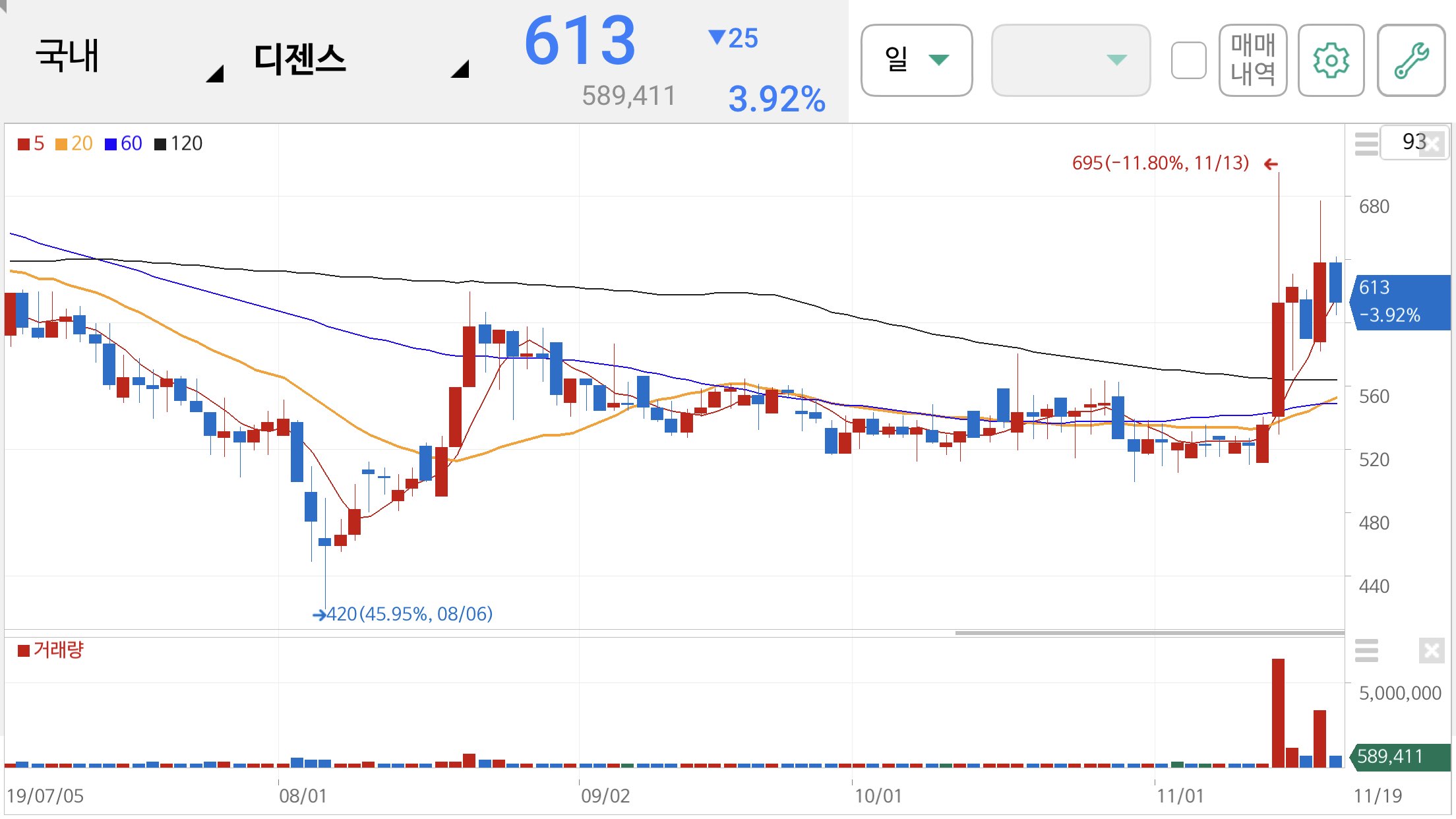Click the green 589,411 volume tag
The image size is (1456, 819).
coord(1401,756)
